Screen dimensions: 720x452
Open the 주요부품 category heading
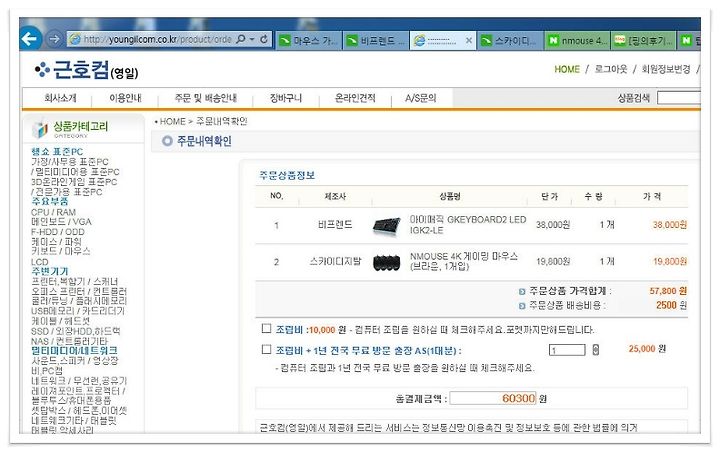pyautogui.click(x=50, y=202)
